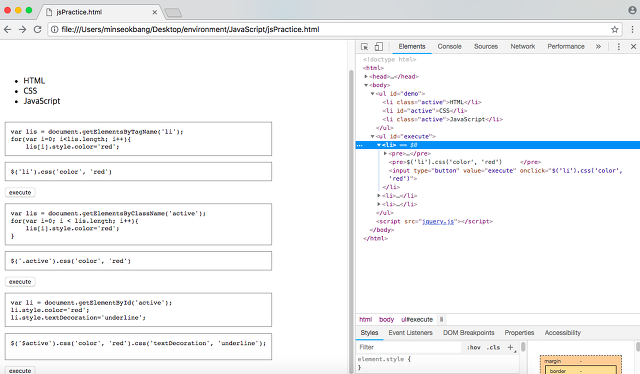The height and width of the screenshot is (374, 640).
Task: Select li class="active" JavaScript node
Action: tap(442, 119)
